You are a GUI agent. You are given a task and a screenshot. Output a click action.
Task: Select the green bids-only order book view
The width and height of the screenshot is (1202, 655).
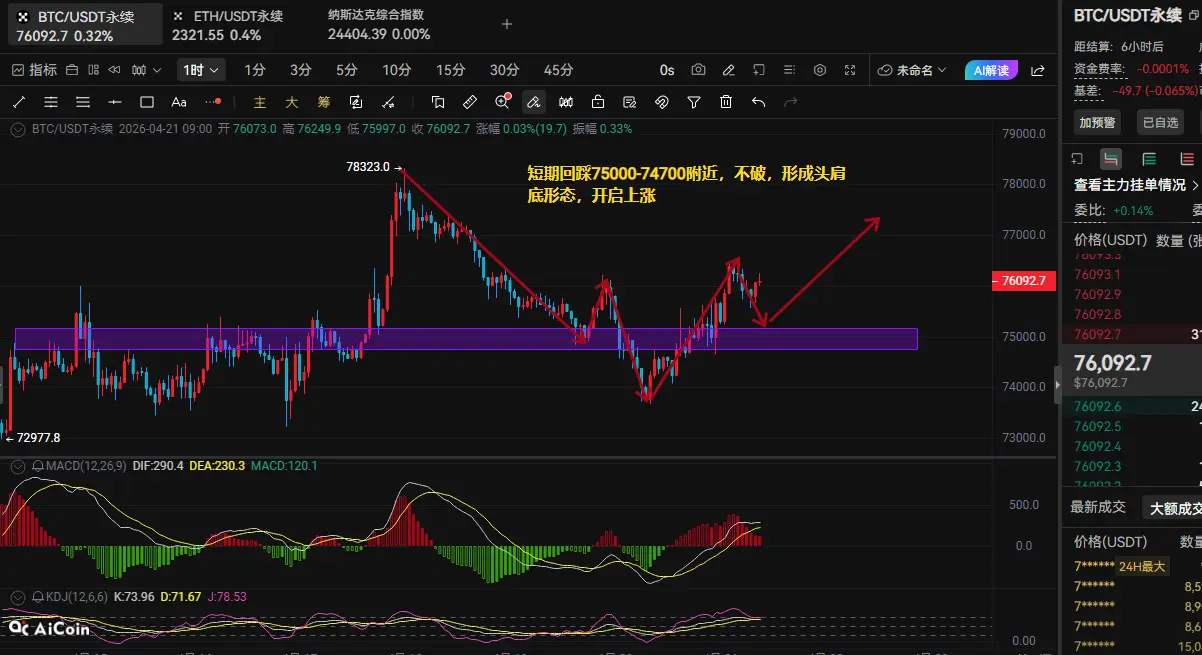click(1149, 158)
